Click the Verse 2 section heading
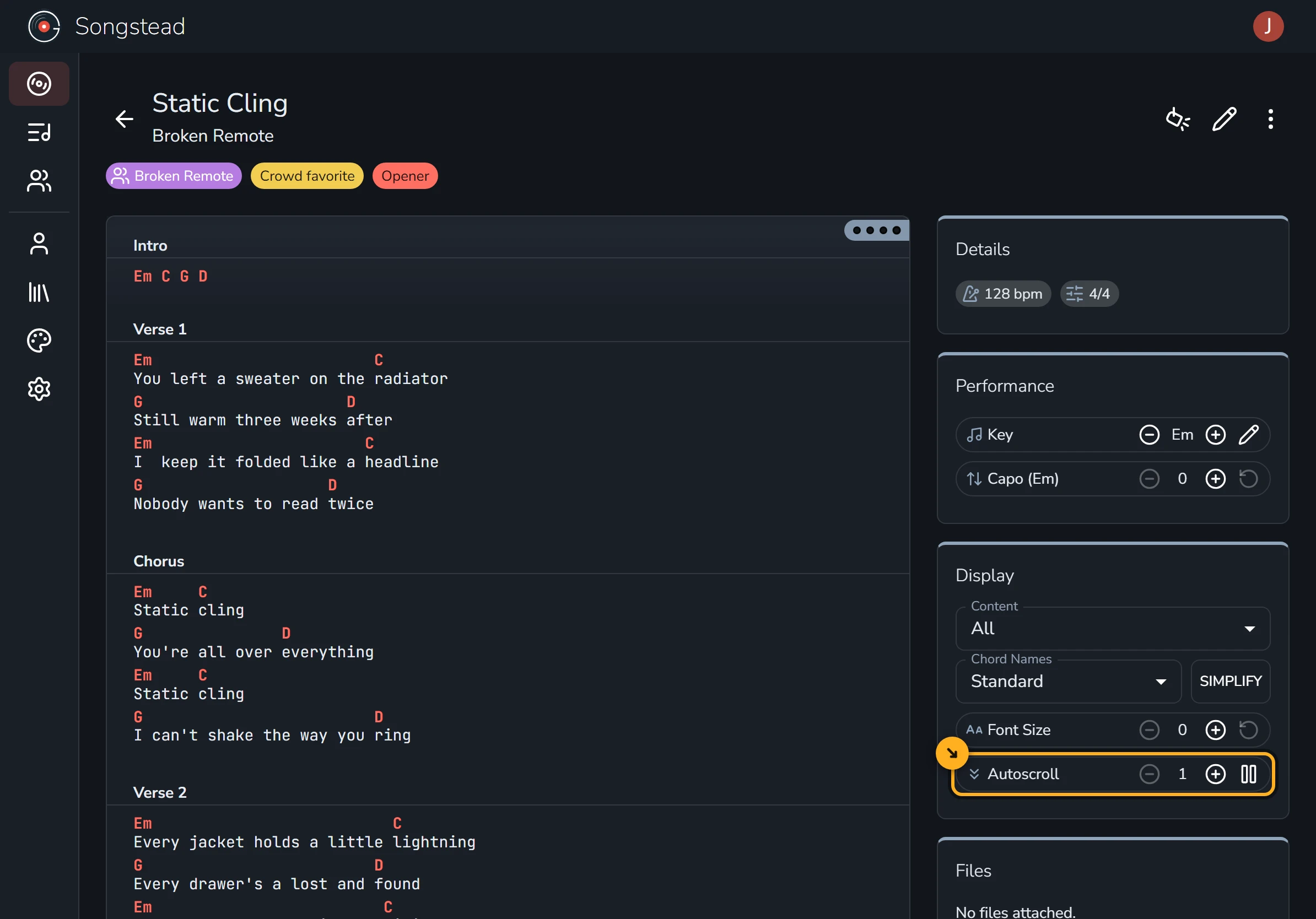The width and height of the screenshot is (1316, 919). point(160,793)
